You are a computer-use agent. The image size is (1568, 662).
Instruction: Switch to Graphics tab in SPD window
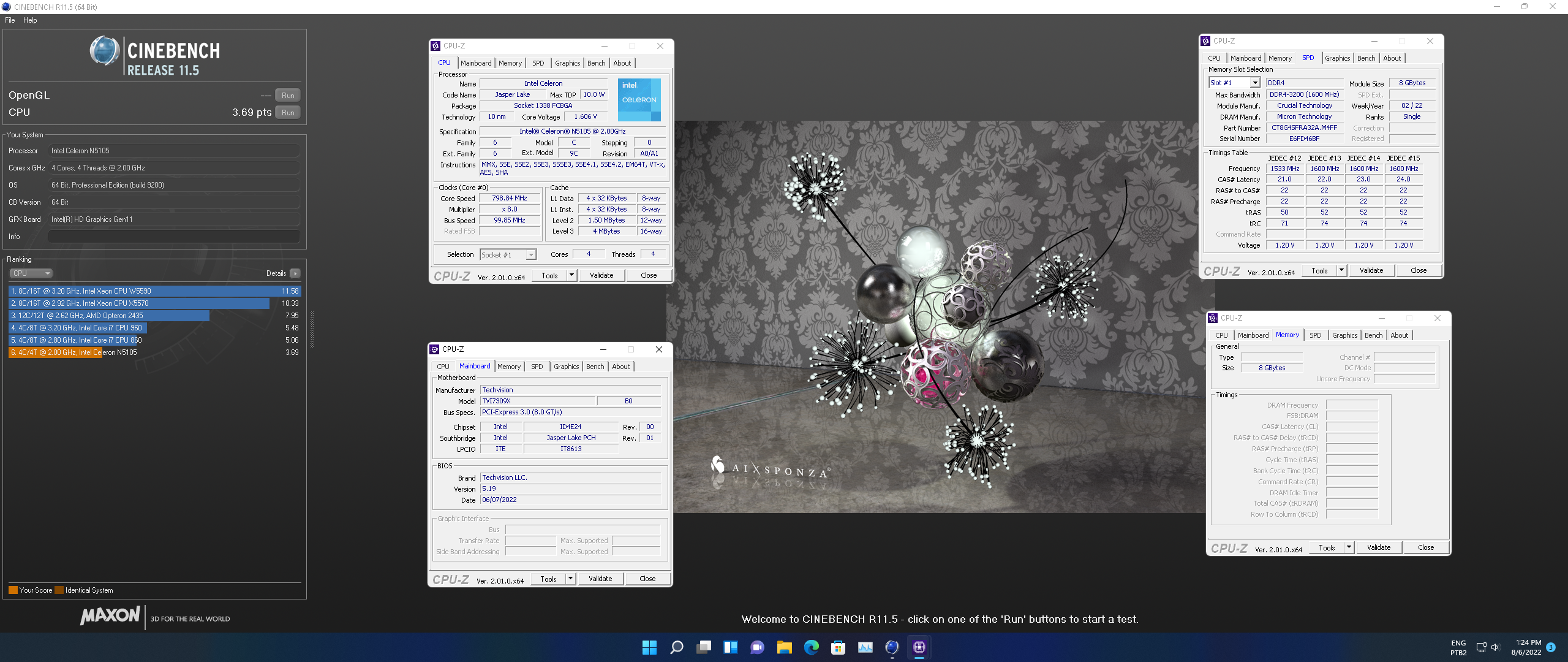pos(1337,58)
